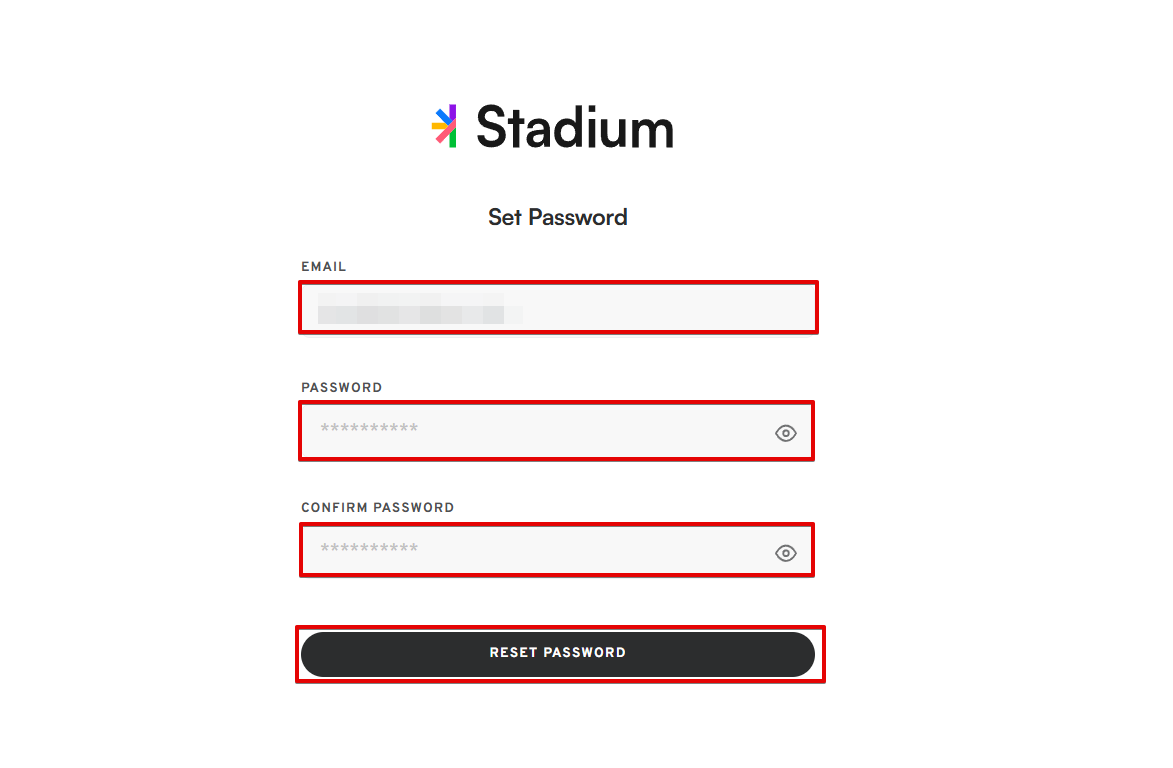Click the Reset Password button

coord(557,654)
